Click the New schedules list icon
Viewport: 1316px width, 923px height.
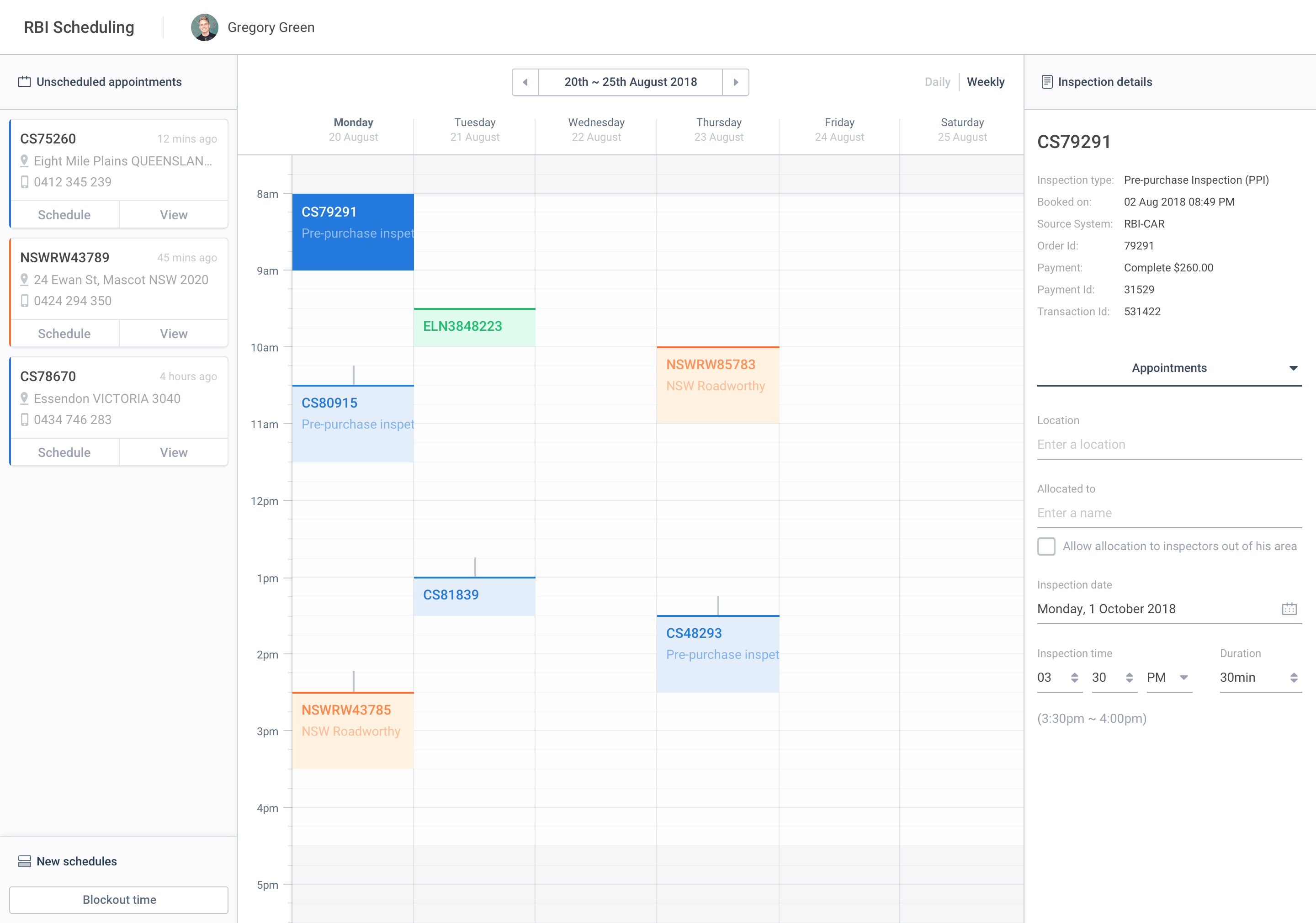tap(24, 861)
